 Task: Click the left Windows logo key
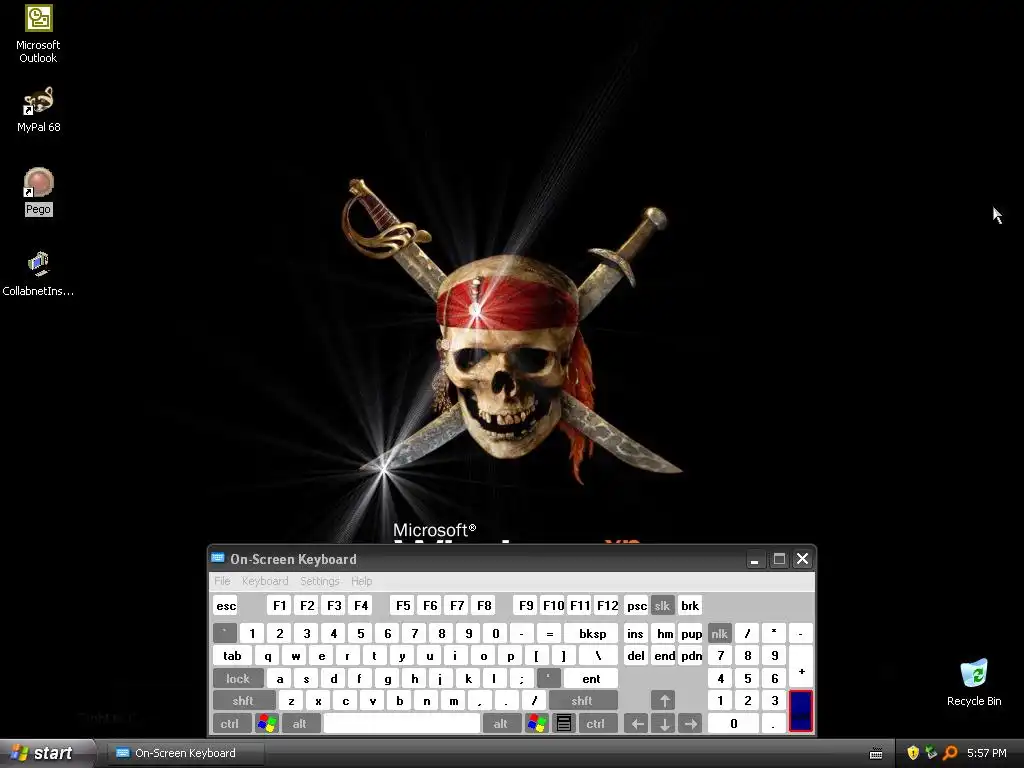coord(266,724)
